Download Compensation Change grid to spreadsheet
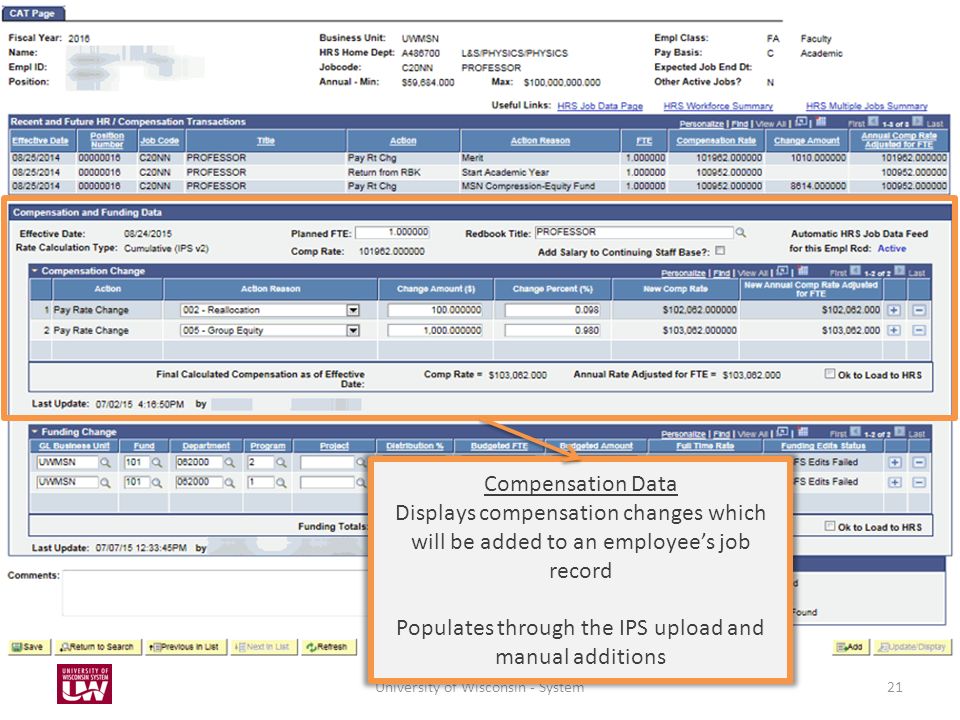The width and height of the screenshot is (960, 720). pyautogui.click(x=803, y=271)
